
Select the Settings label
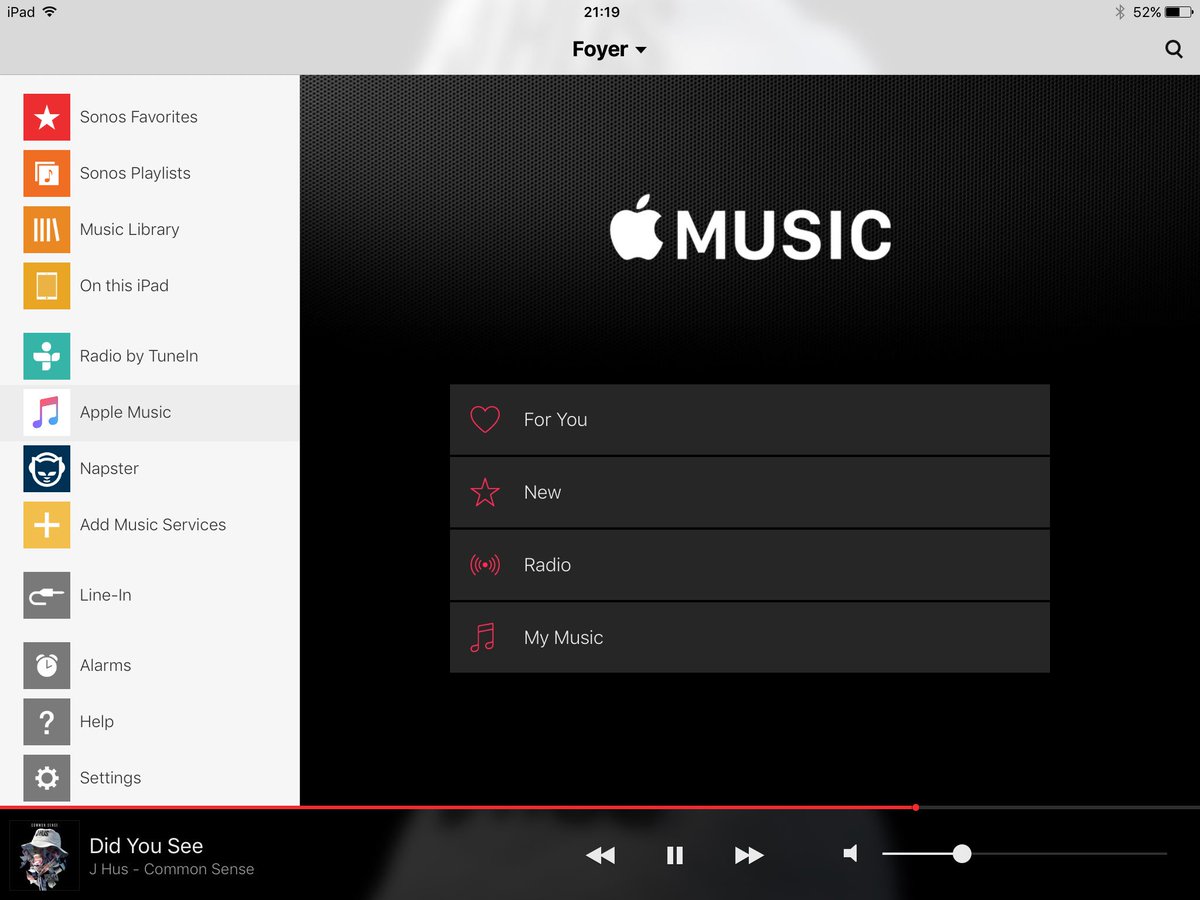[110, 778]
